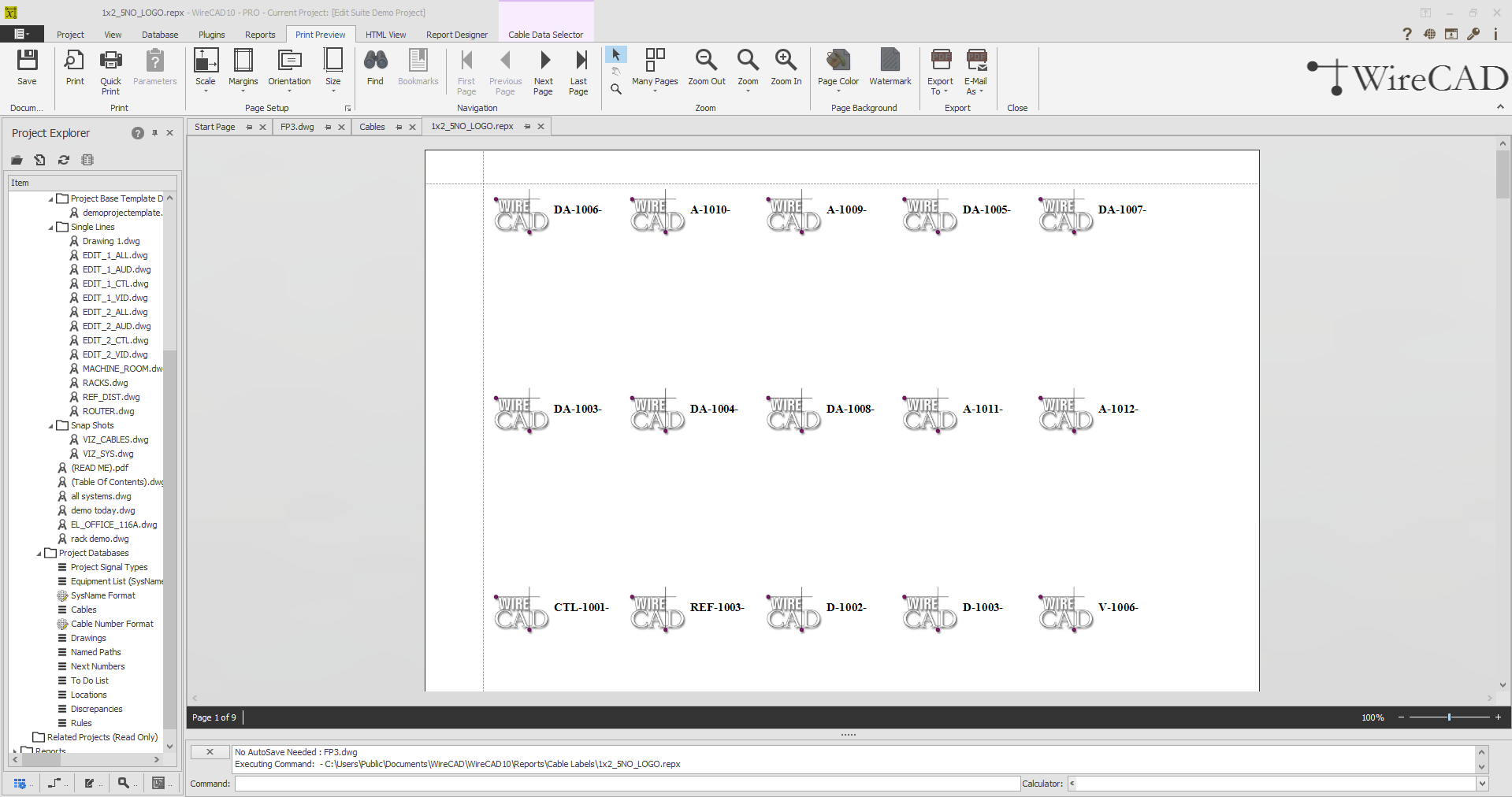
Task: Open folder icon in Project Explorer toolbar
Action: (17, 160)
